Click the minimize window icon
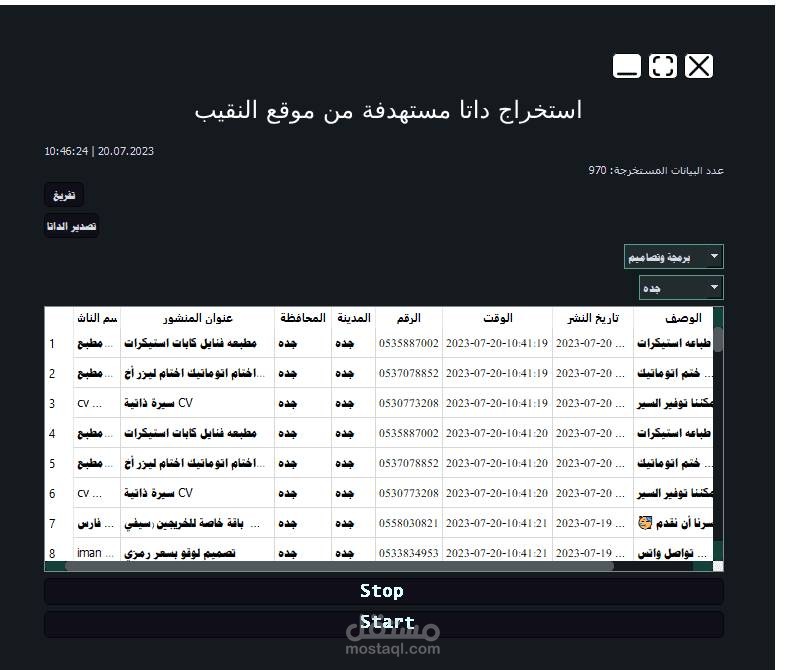 (x=627, y=66)
